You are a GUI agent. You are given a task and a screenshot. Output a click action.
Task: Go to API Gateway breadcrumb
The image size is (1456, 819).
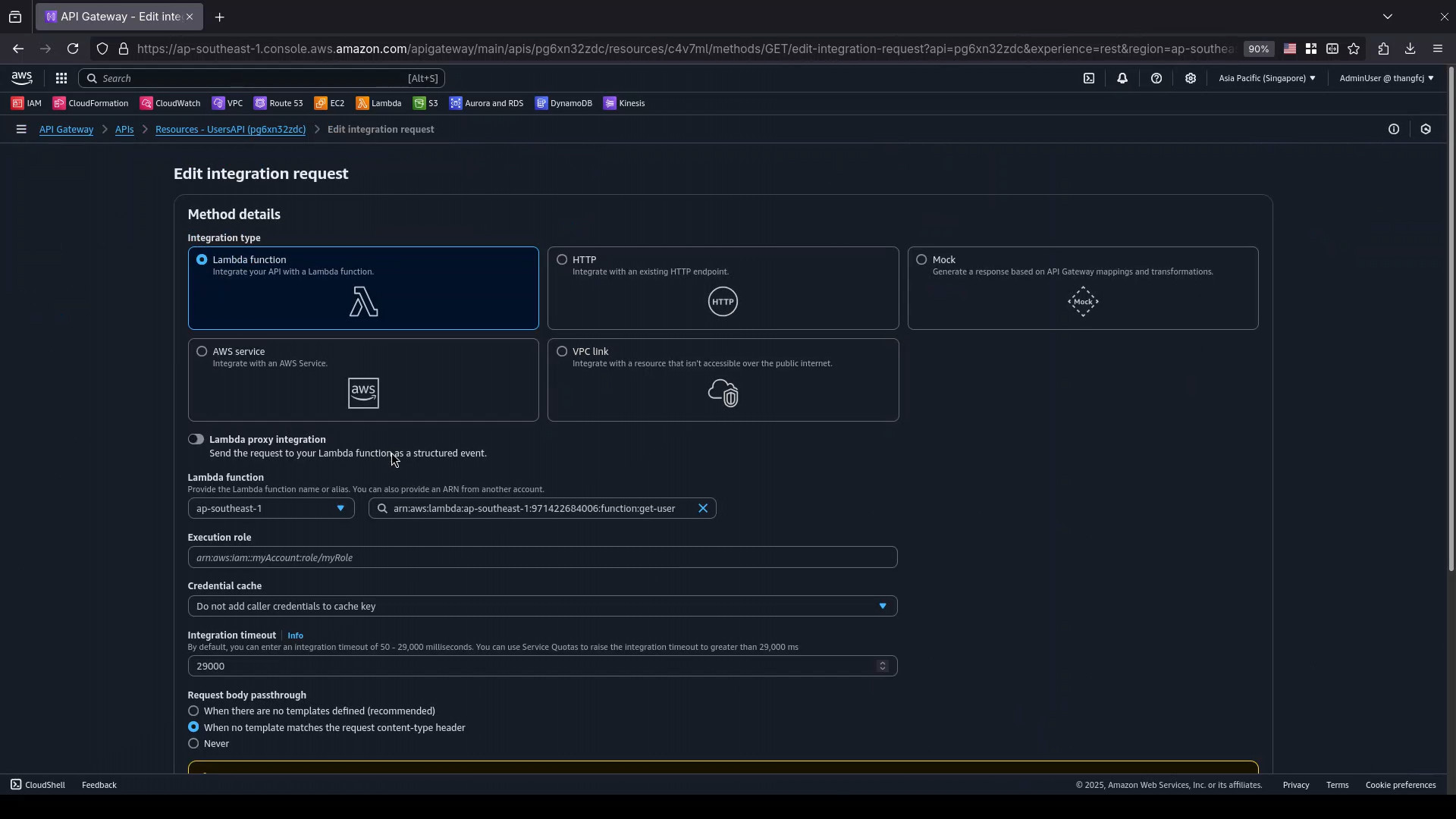point(66,130)
